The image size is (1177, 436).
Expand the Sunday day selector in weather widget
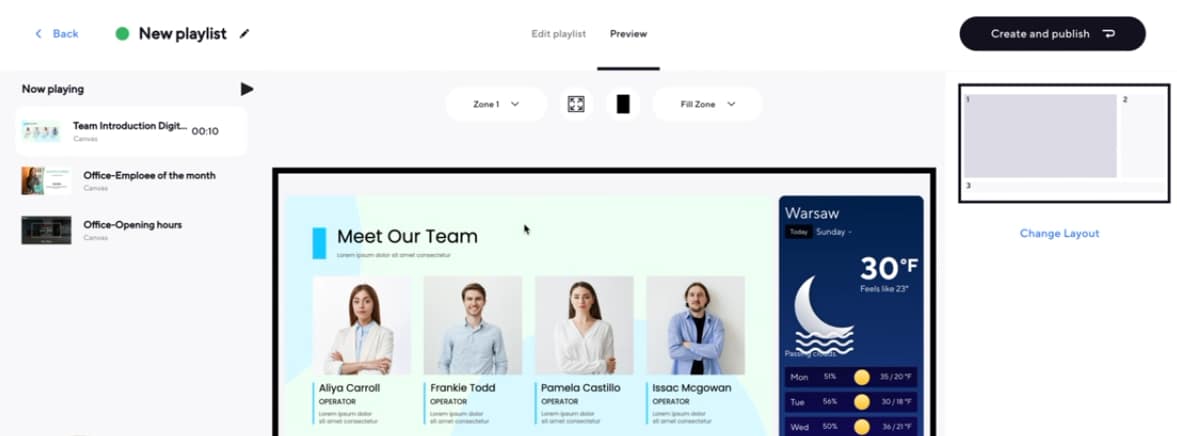click(x=834, y=232)
